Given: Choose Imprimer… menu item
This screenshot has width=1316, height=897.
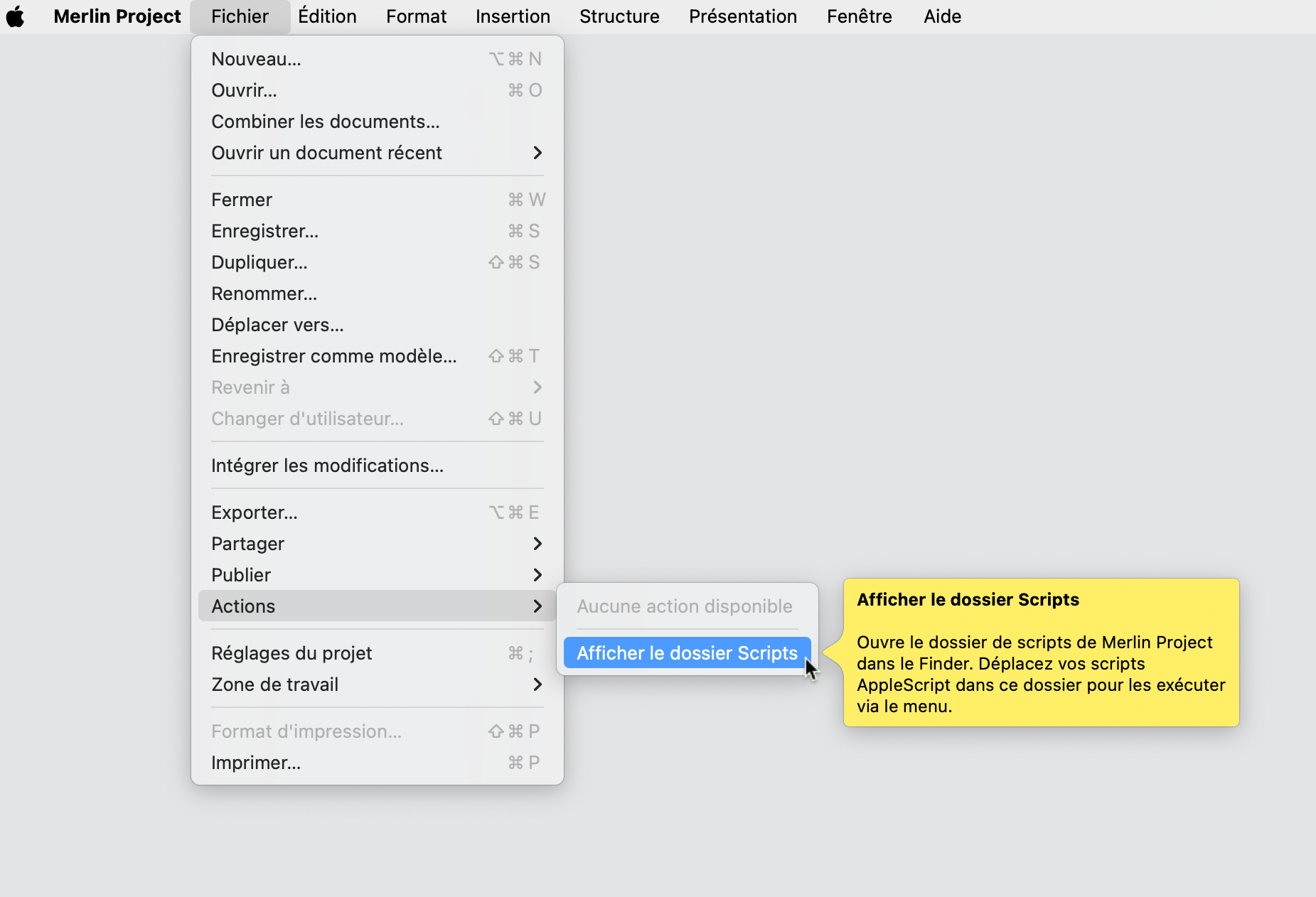Looking at the screenshot, I should pyautogui.click(x=377, y=763).
